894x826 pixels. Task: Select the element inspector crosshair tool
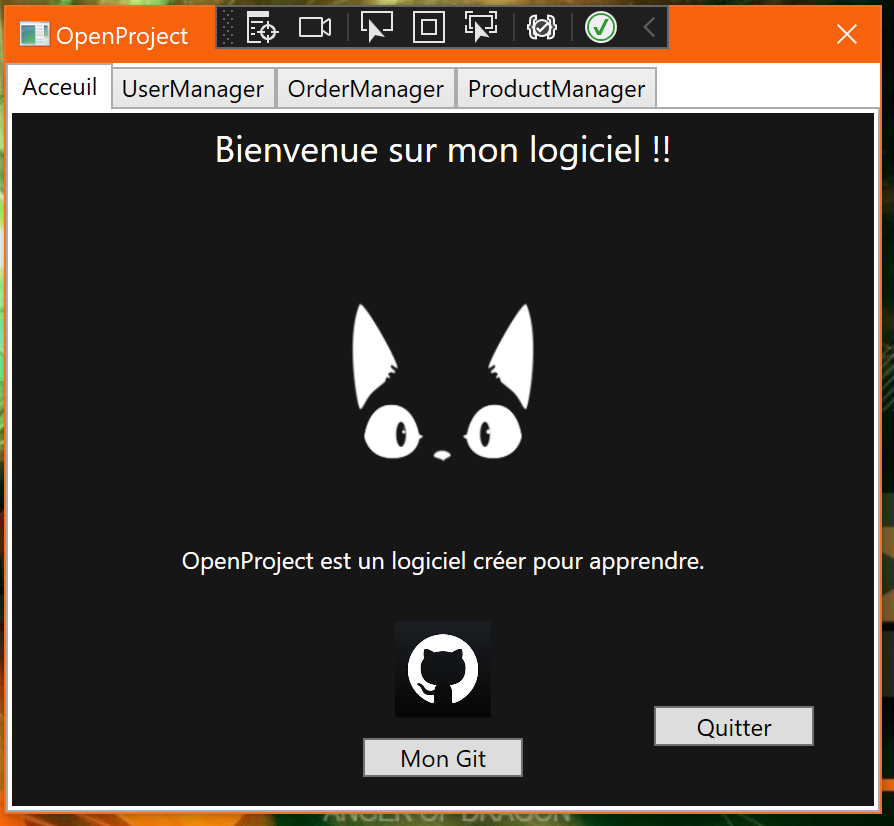coord(261,27)
